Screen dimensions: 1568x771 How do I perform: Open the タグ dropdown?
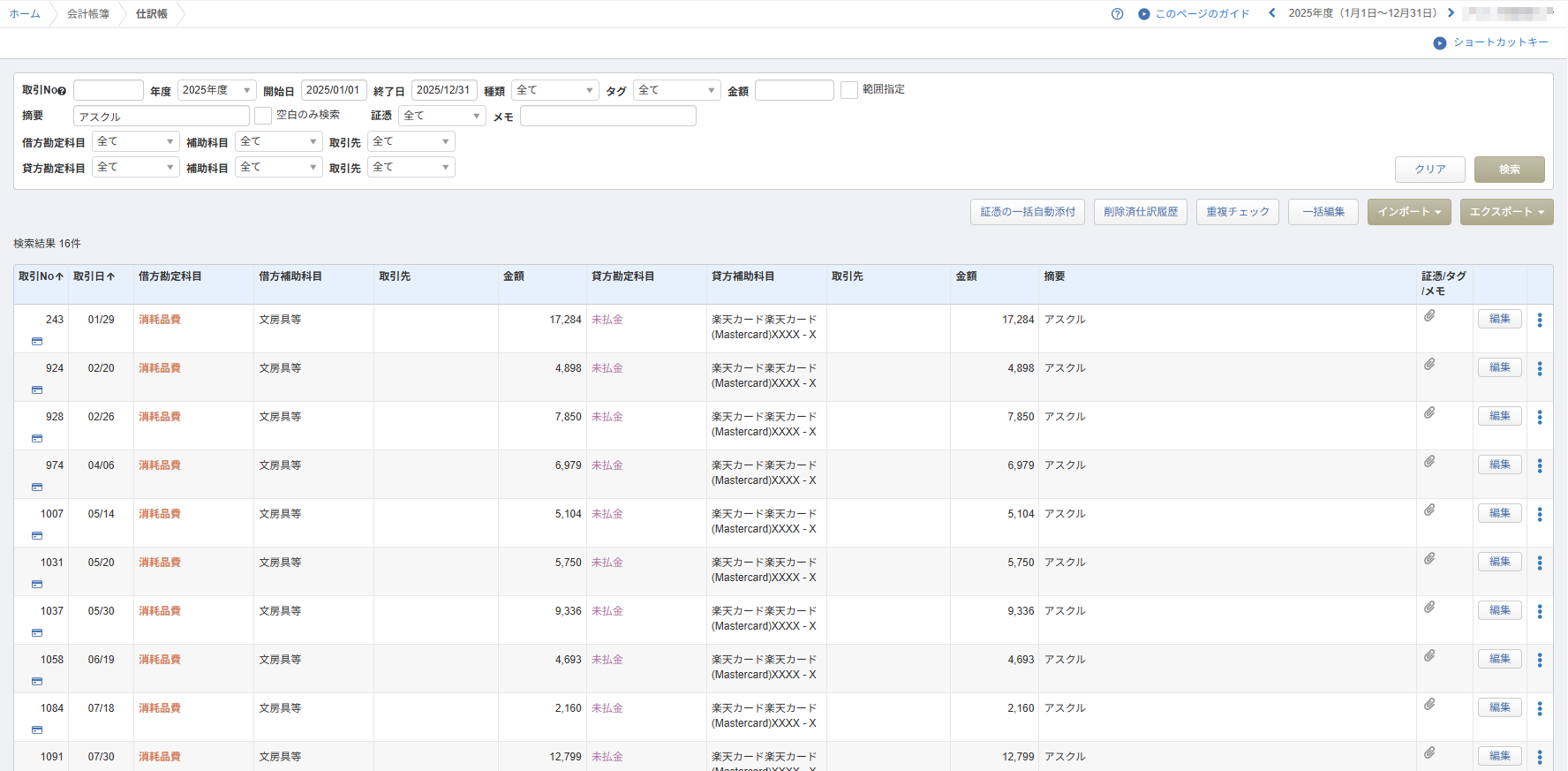coord(676,90)
